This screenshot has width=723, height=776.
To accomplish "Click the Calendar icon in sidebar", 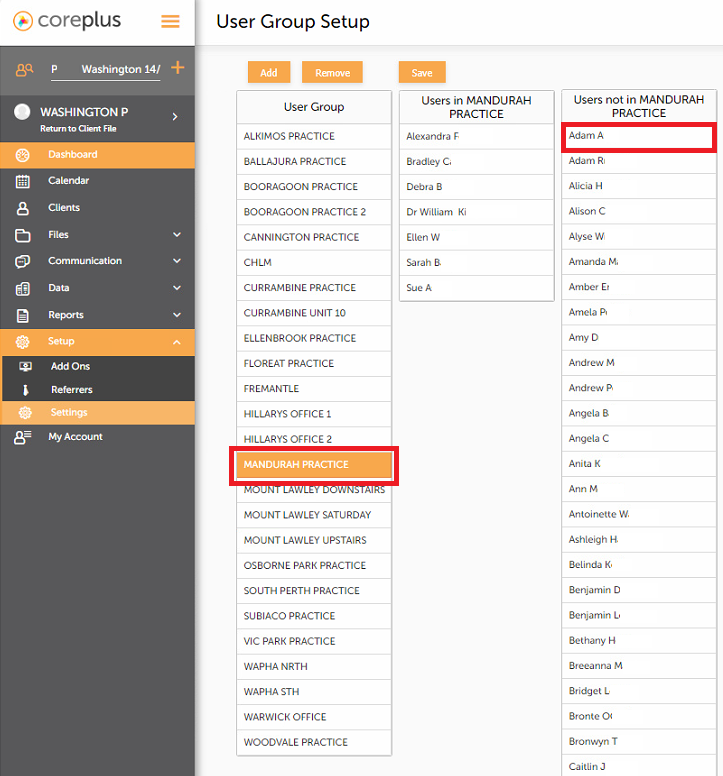I will click(x=24, y=181).
